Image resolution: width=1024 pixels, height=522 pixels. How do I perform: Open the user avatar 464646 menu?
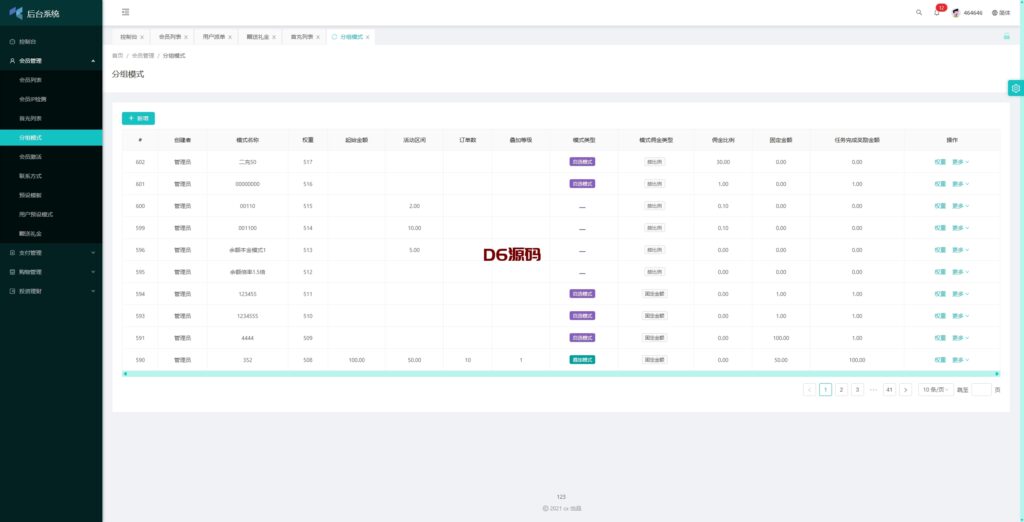coord(967,12)
